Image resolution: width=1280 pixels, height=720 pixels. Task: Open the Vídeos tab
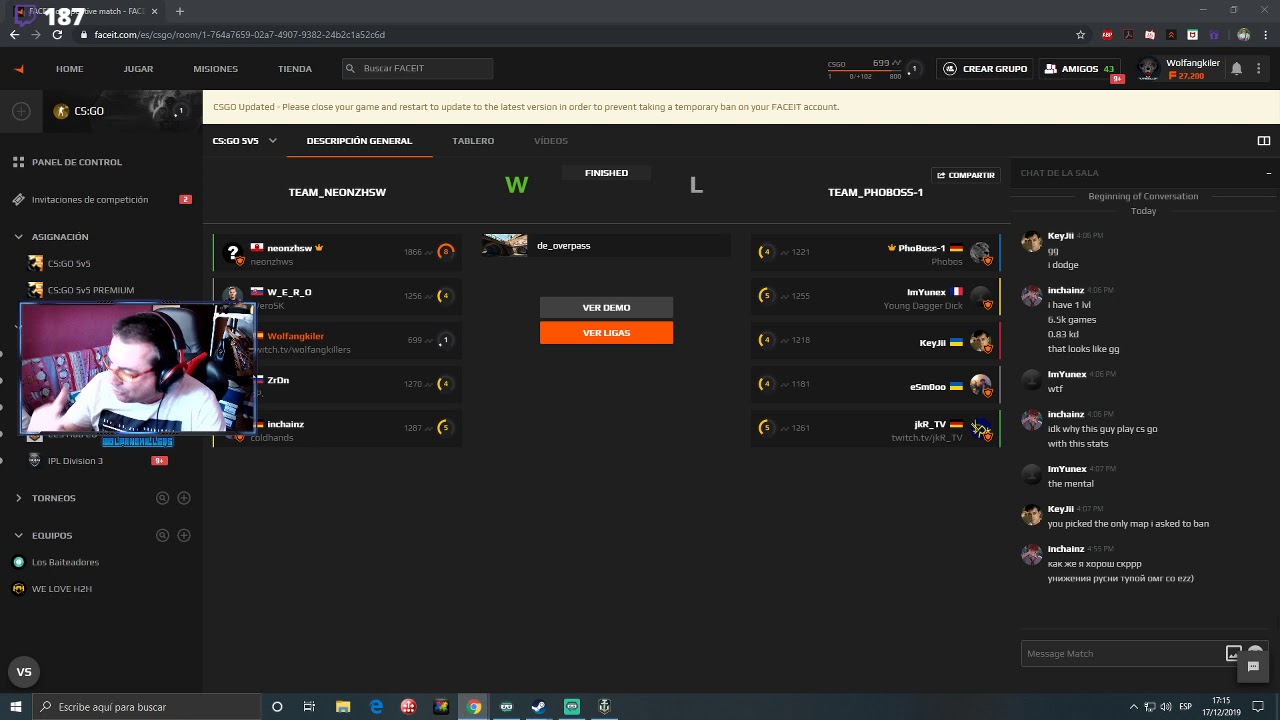point(551,141)
